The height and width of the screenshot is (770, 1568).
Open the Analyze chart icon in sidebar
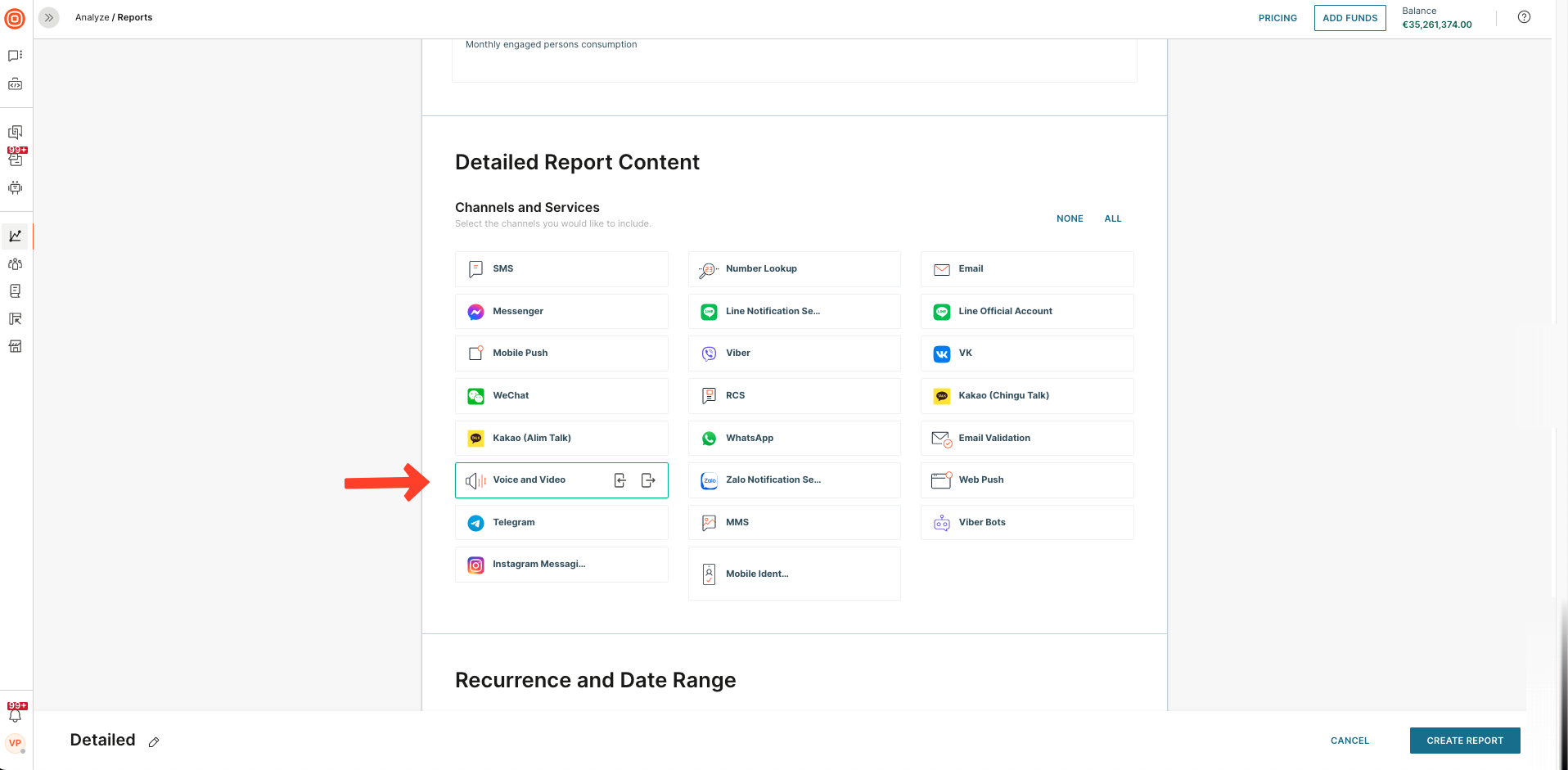click(x=16, y=236)
